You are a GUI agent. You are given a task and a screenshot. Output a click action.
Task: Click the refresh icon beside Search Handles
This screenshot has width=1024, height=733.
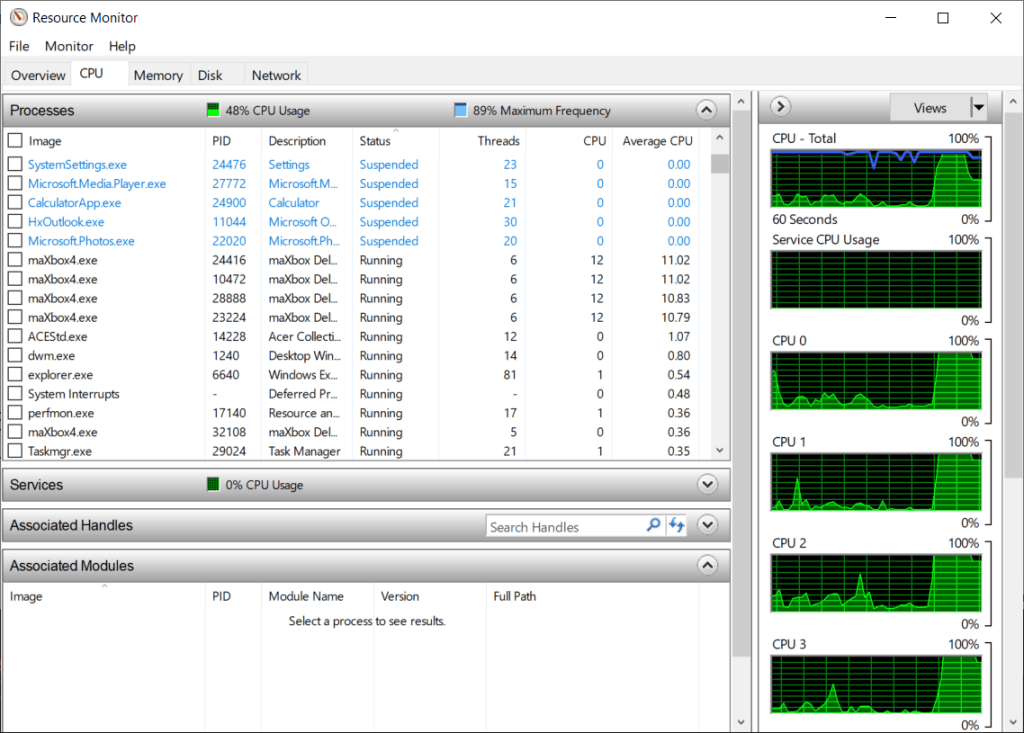[x=677, y=526]
